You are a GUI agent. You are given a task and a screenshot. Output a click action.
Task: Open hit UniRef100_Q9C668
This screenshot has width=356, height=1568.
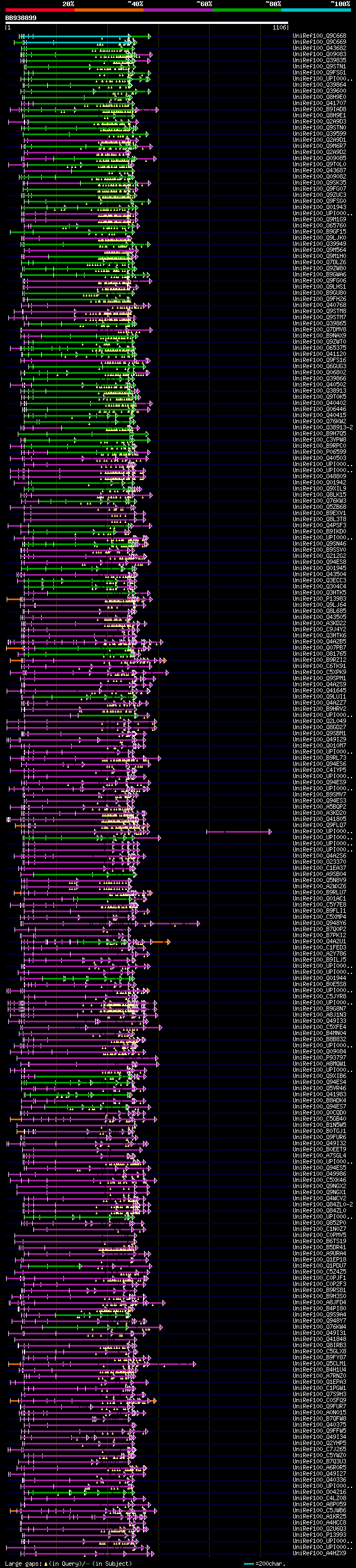tap(319, 36)
